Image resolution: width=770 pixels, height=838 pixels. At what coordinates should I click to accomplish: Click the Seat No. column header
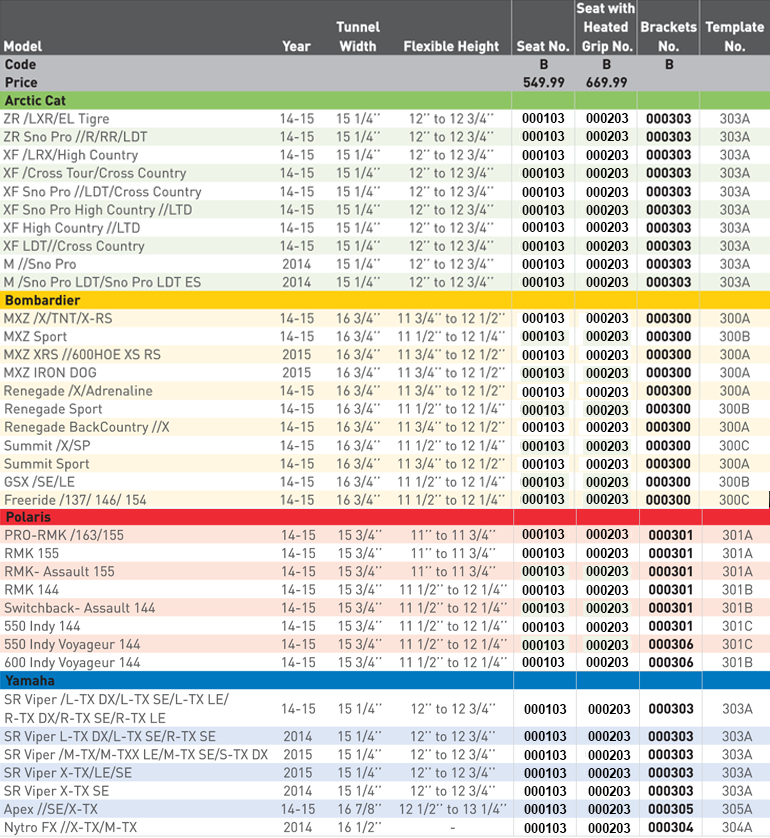(x=543, y=46)
